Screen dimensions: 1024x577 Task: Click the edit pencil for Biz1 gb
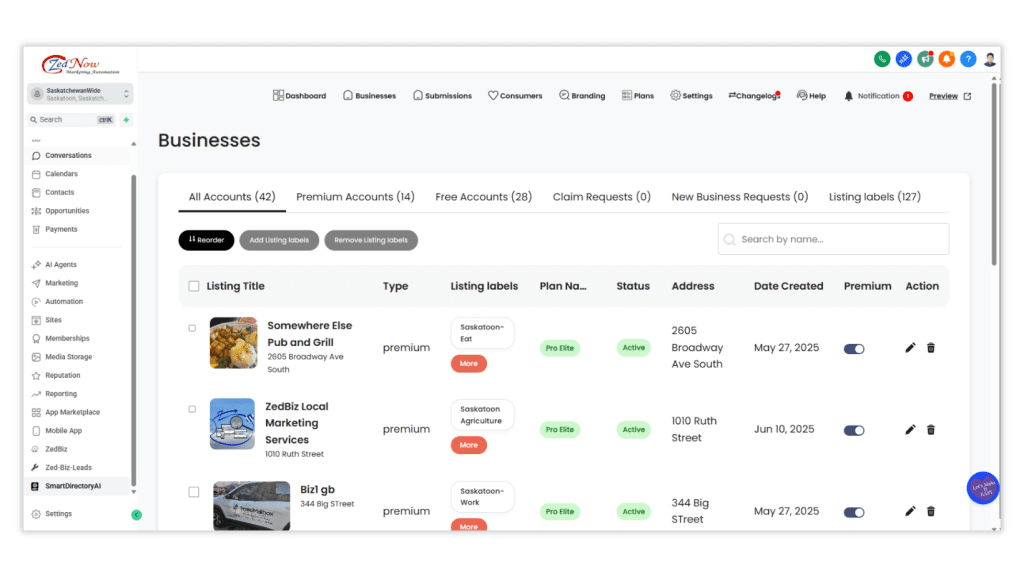909,511
